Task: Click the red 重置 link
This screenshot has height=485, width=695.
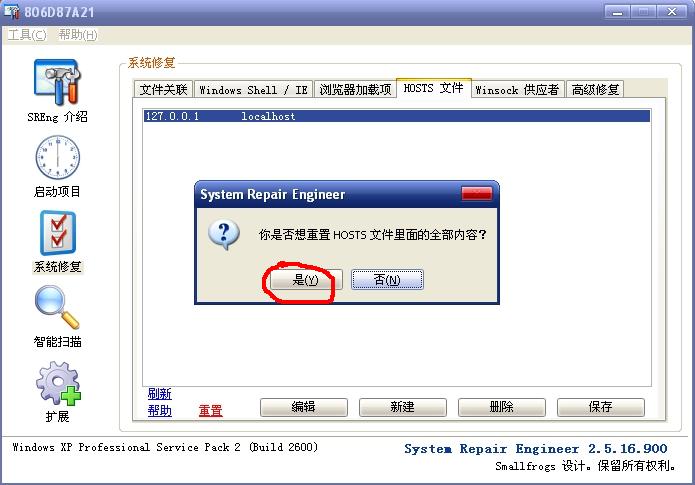Action: (x=210, y=411)
